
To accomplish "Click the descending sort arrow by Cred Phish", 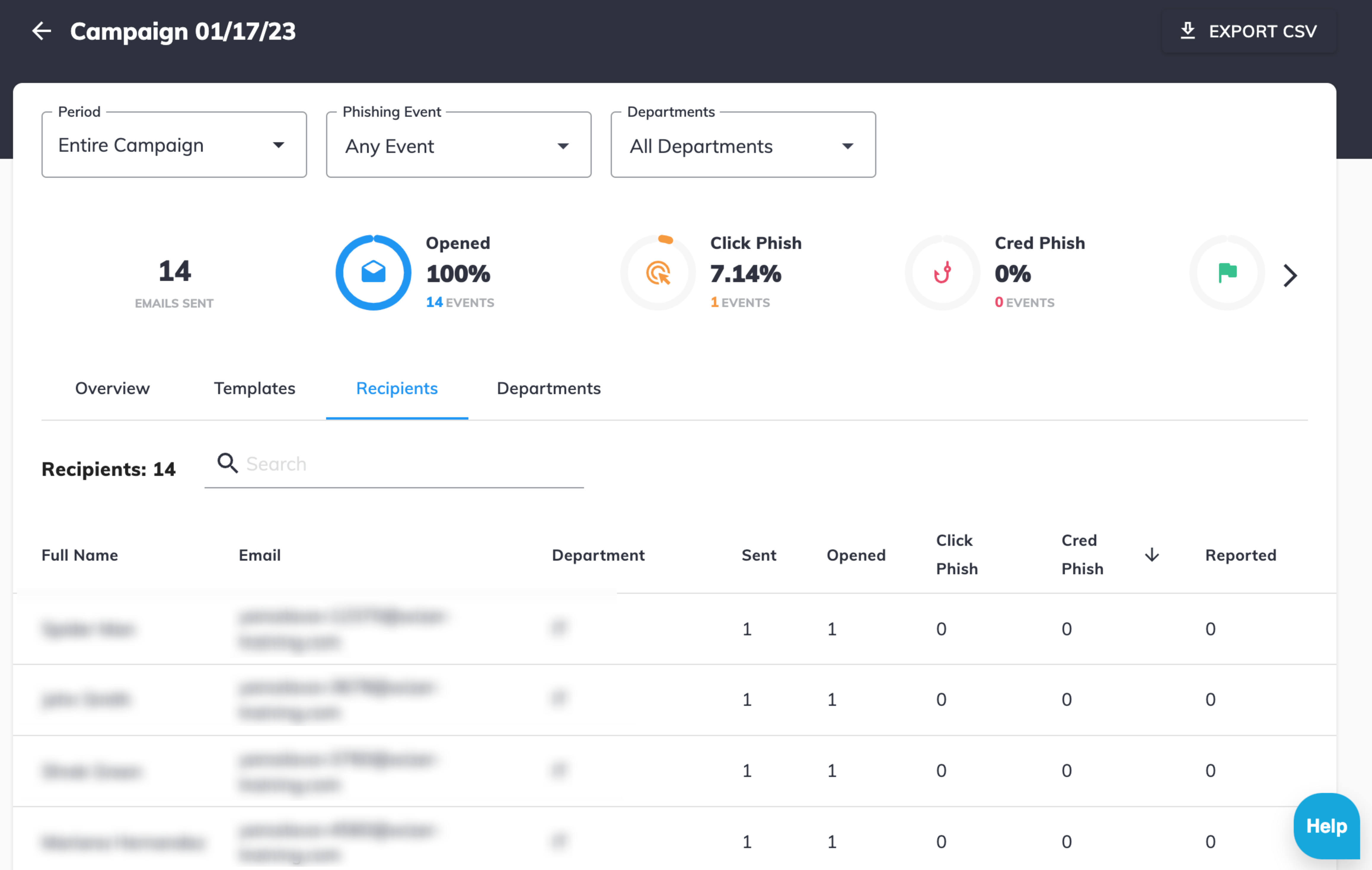I will [x=1151, y=555].
